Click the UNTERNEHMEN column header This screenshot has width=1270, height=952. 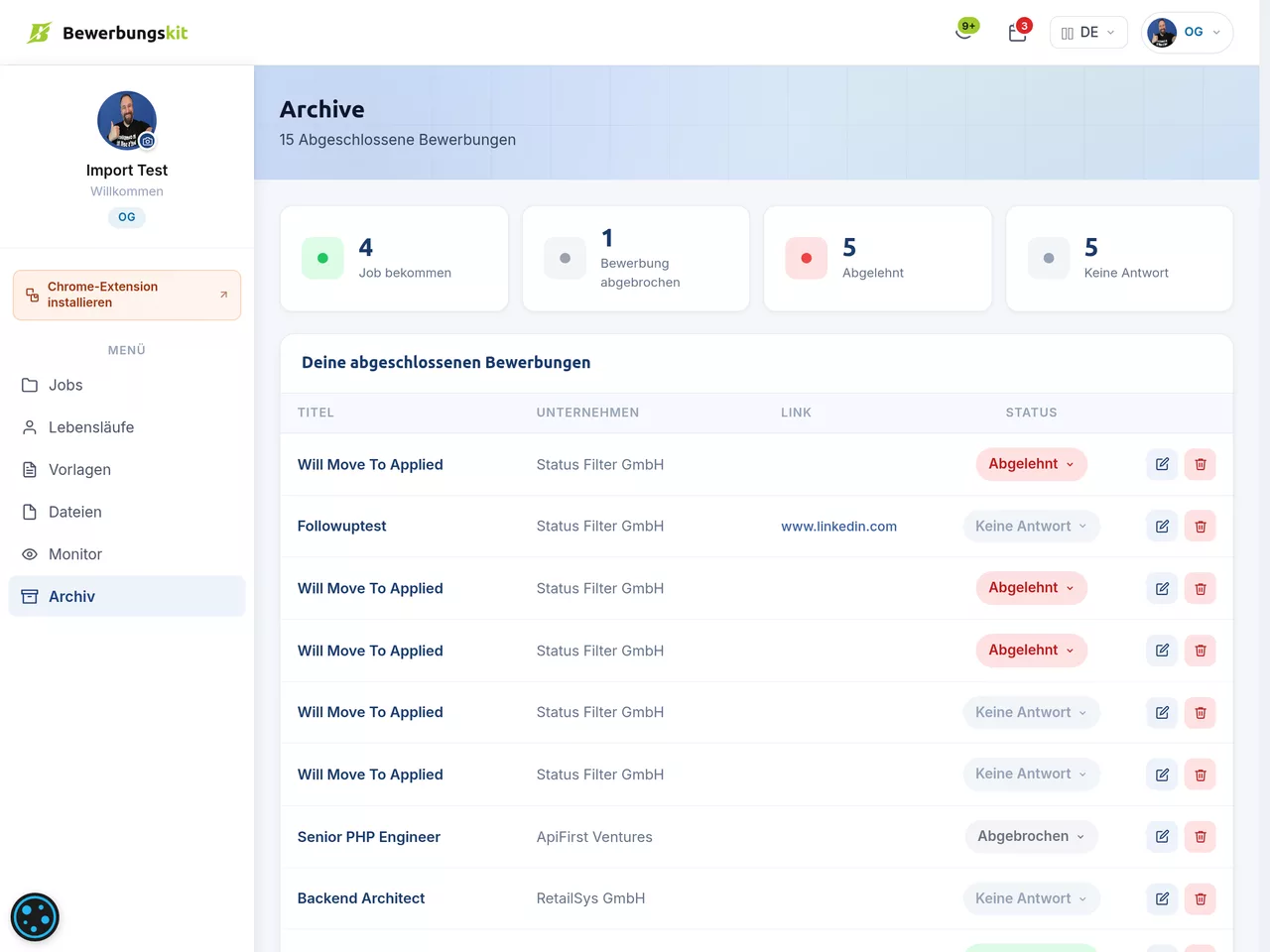click(x=587, y=413)
